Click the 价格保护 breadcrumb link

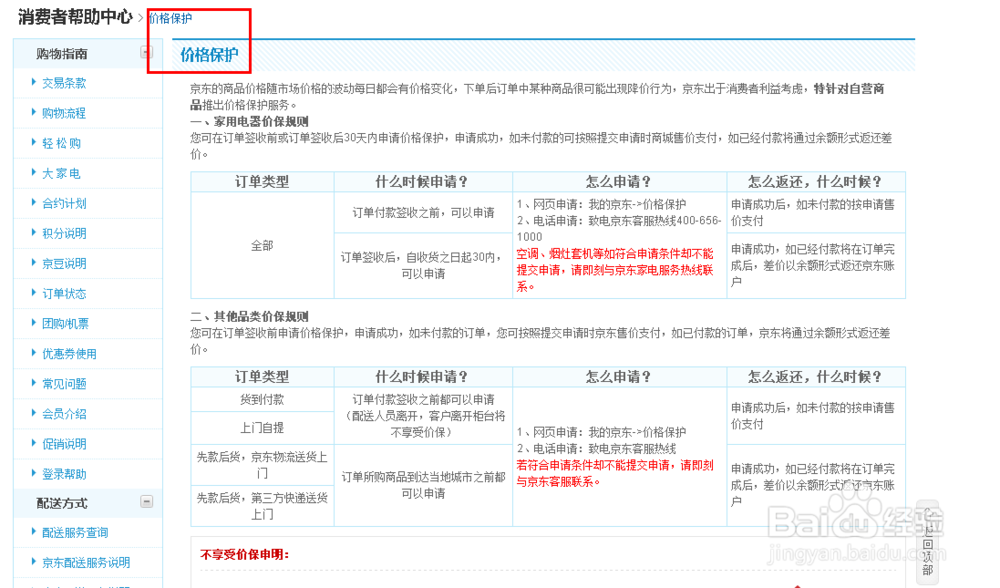[x=170, y=18]
